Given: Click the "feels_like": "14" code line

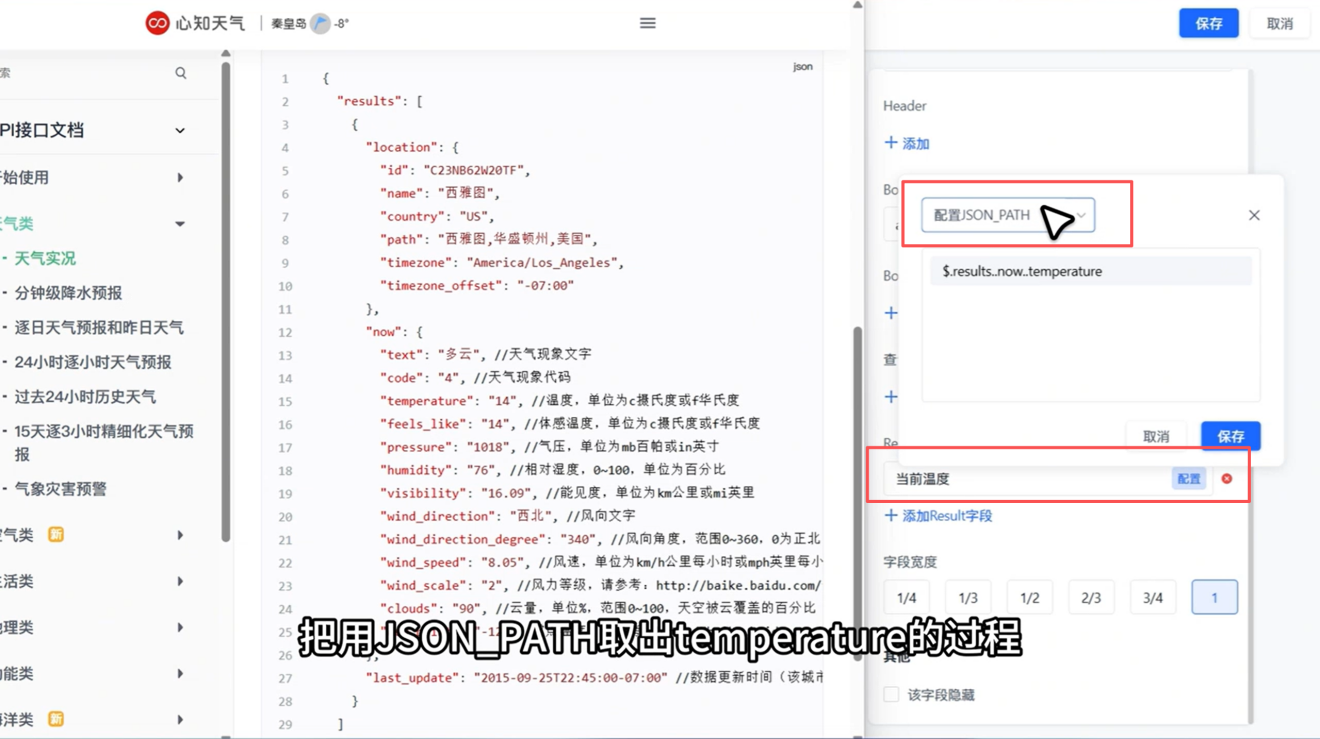Looking at the screenshot, I should pyautogui.click(x=570, y=424).
